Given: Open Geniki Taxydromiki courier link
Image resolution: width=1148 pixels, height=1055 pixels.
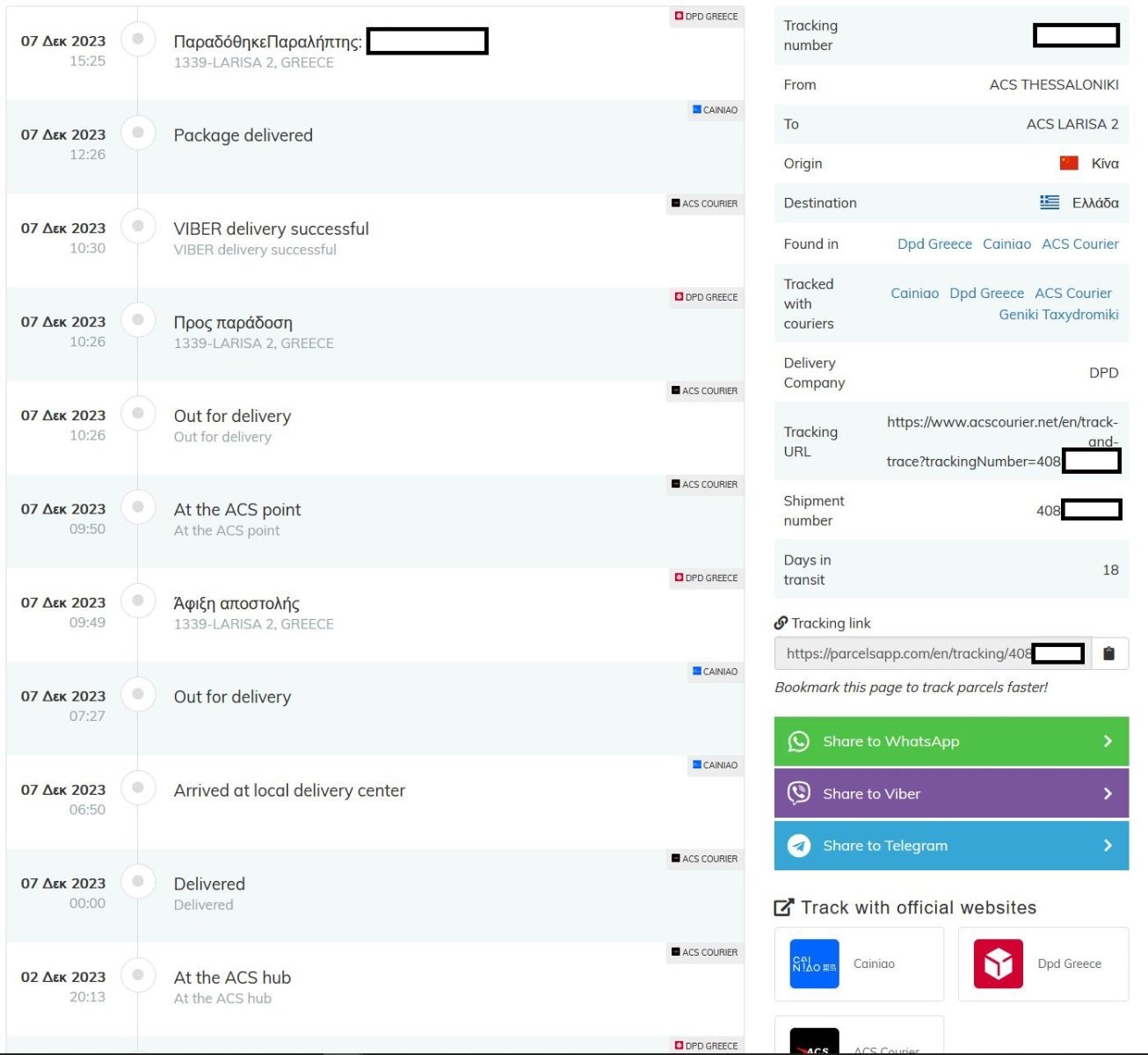Looking at the screenshot, I should (1058, 314).
